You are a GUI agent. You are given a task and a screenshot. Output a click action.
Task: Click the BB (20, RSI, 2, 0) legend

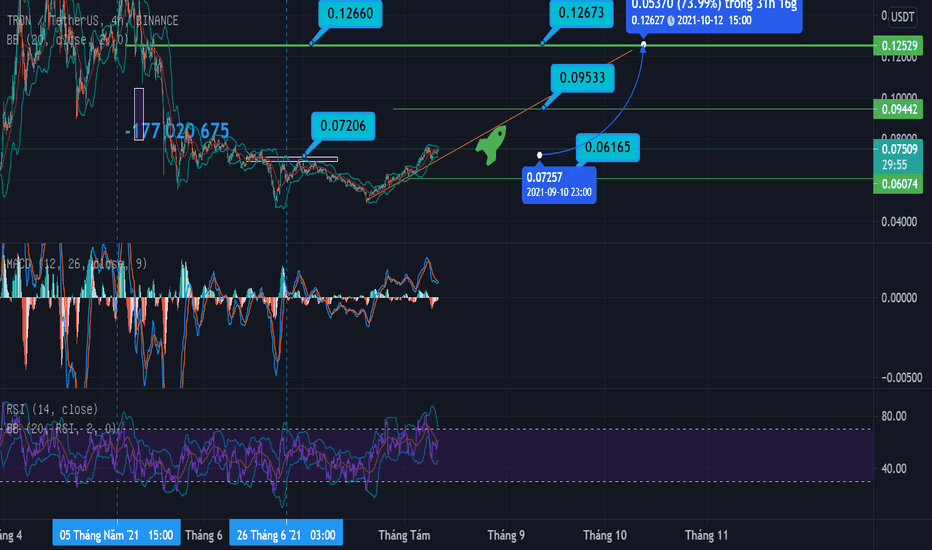point(62,429)
